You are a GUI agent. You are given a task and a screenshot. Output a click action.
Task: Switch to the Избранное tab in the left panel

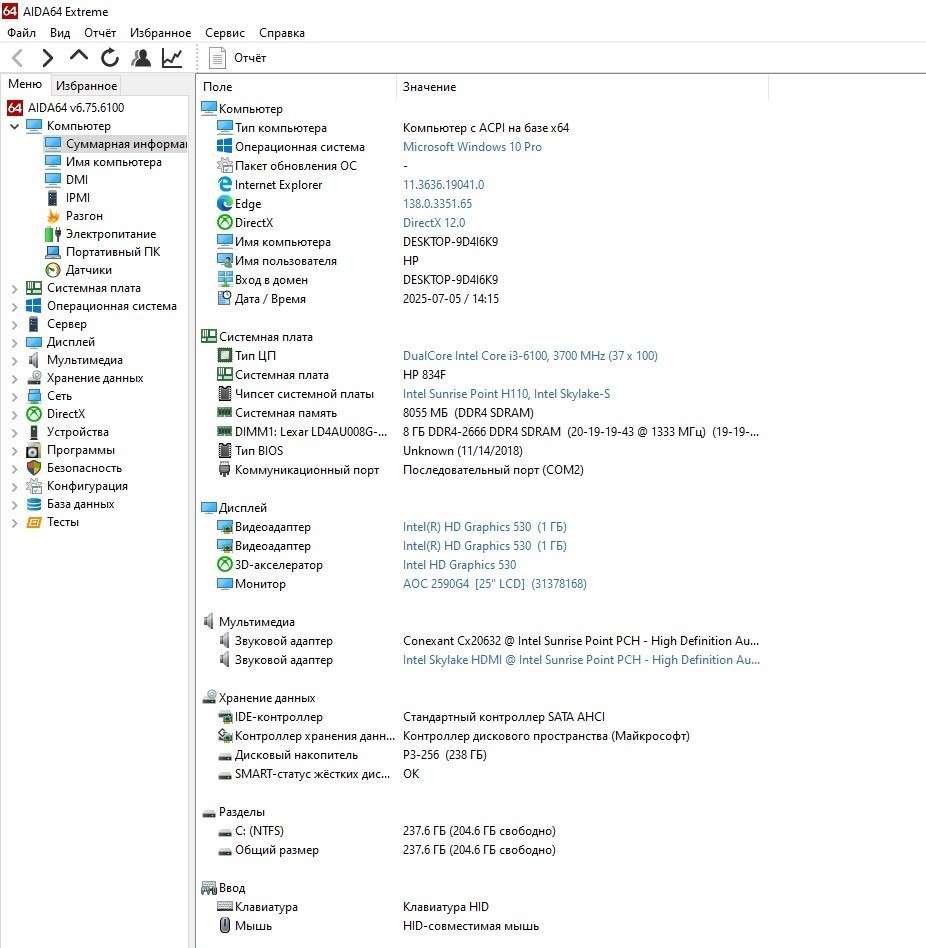pos(86,85)
